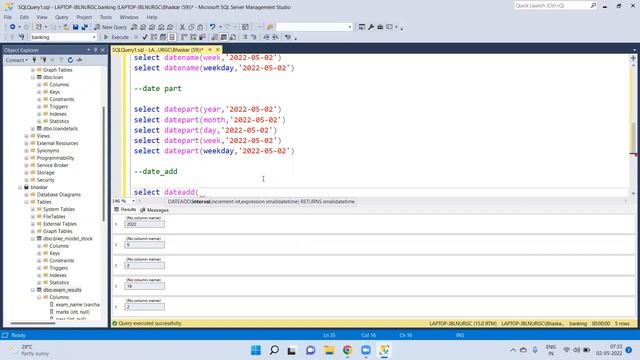Open the Tools menu
The width and height of the screenshot is (640, 360).
[x=106, y=17]
